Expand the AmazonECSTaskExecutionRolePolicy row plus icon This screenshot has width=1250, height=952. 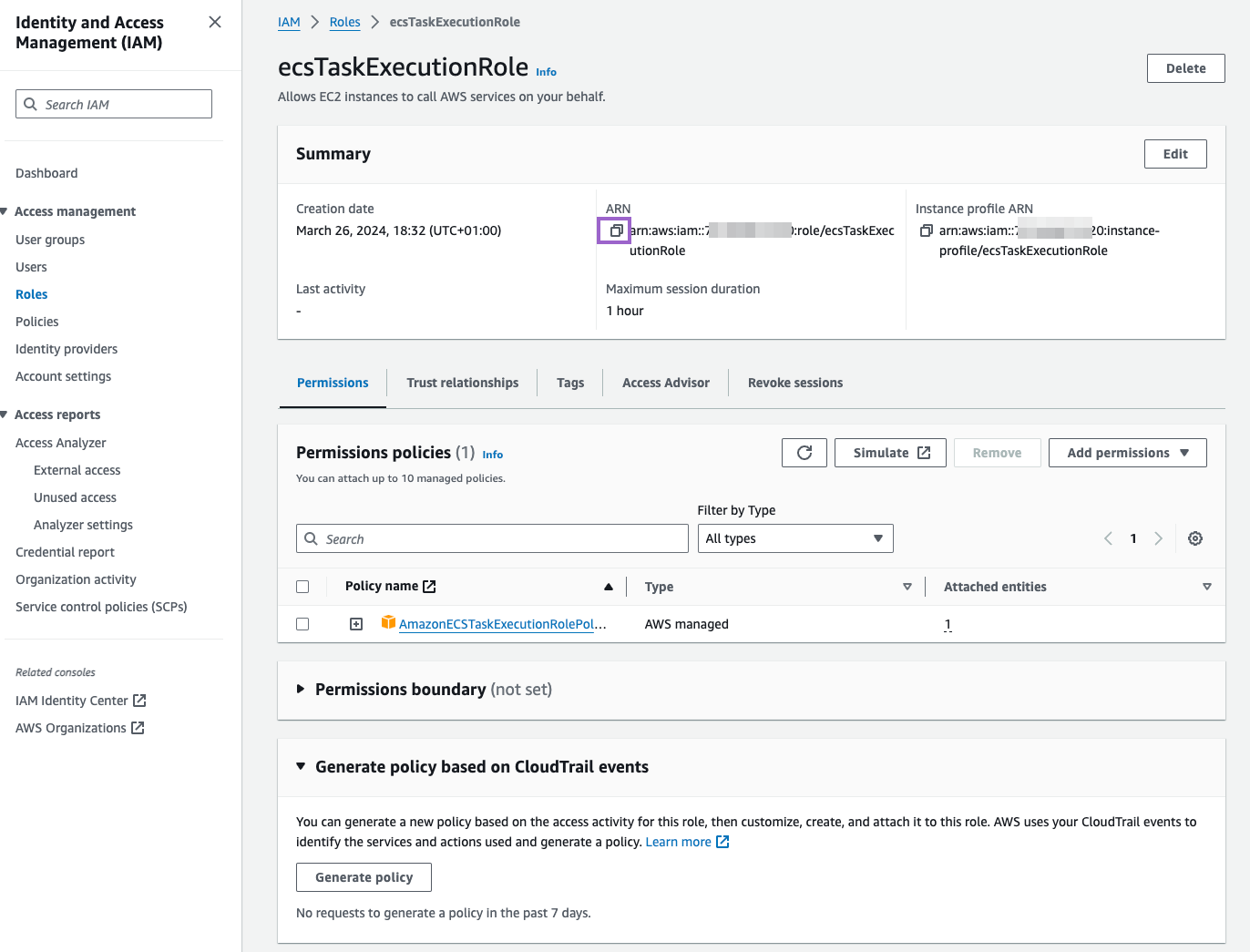point(356,624)
